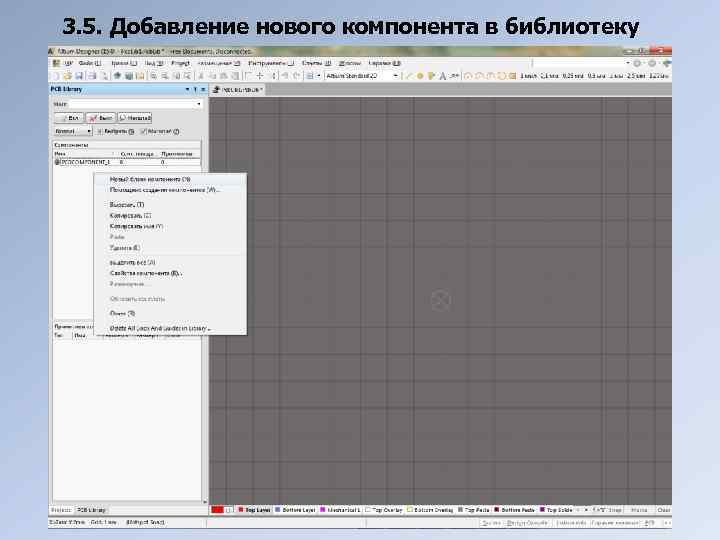
Task: Select the Place Line tool icon
Action: click(409, 76)
